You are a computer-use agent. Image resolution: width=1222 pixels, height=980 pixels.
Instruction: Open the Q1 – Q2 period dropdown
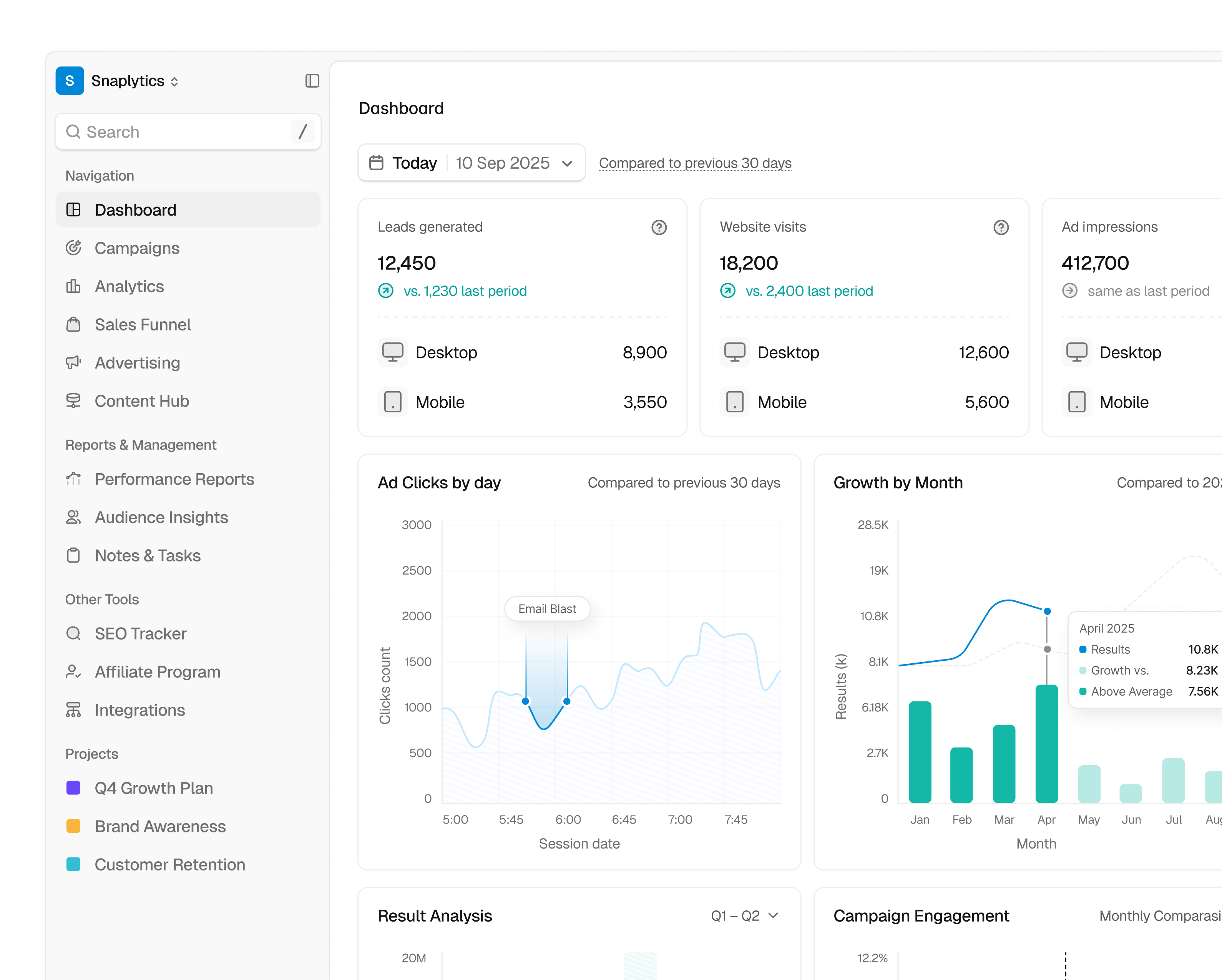(744, 916)
